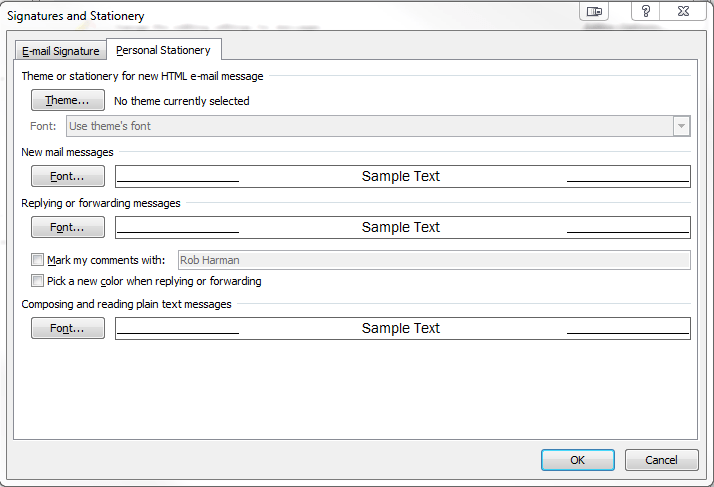Image resolution: width=714 pixels, height=487 pixels.
Task: Enable Mark my comments with checkbox
Action: [x=37, y=260]
